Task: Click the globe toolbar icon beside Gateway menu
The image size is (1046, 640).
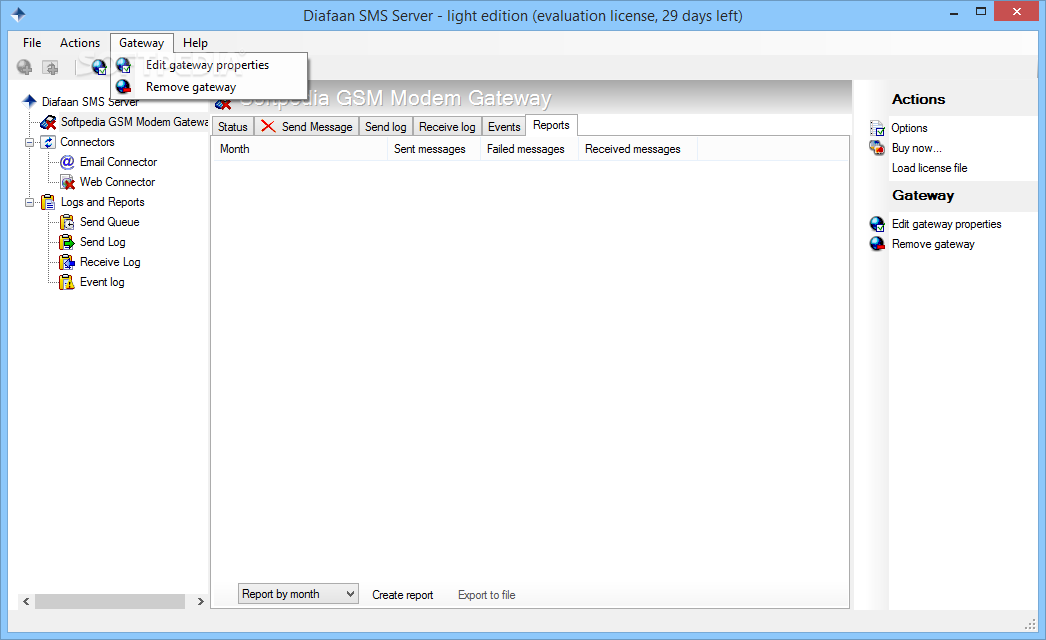Action: point(99,67)
